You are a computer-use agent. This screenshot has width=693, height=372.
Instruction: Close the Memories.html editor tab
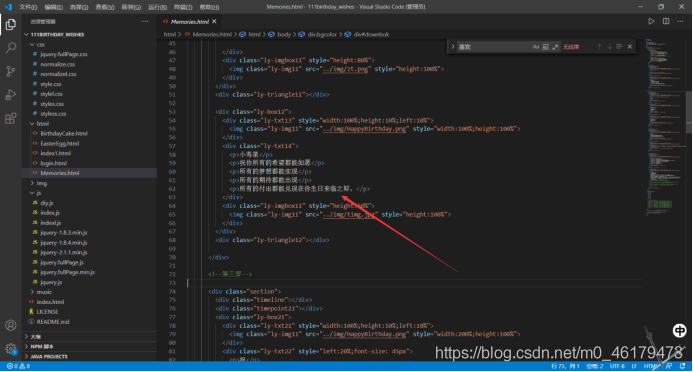pyautogui.click(x=214, y=21)
